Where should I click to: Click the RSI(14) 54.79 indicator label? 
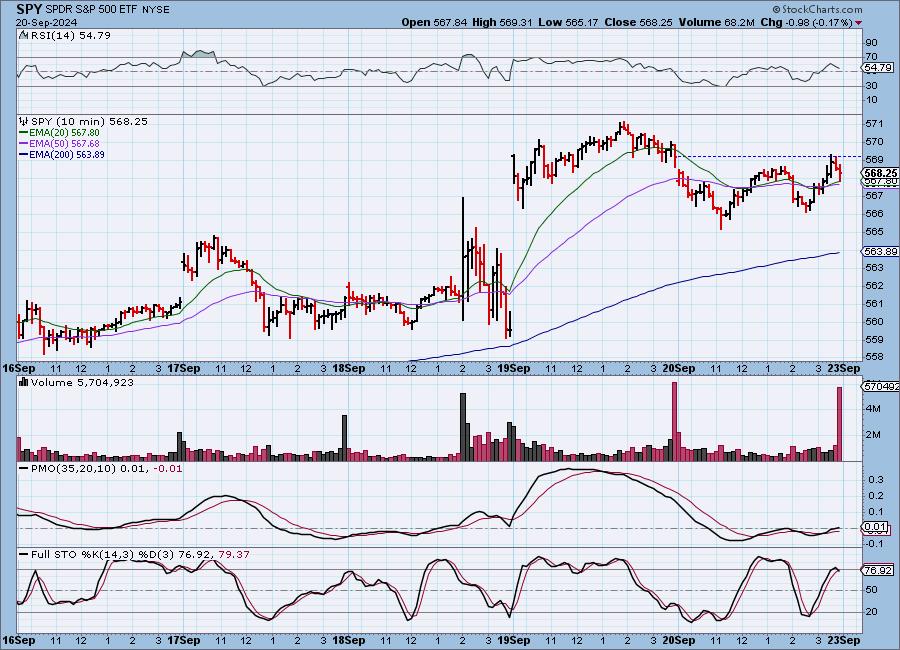[x=71, y=35]
